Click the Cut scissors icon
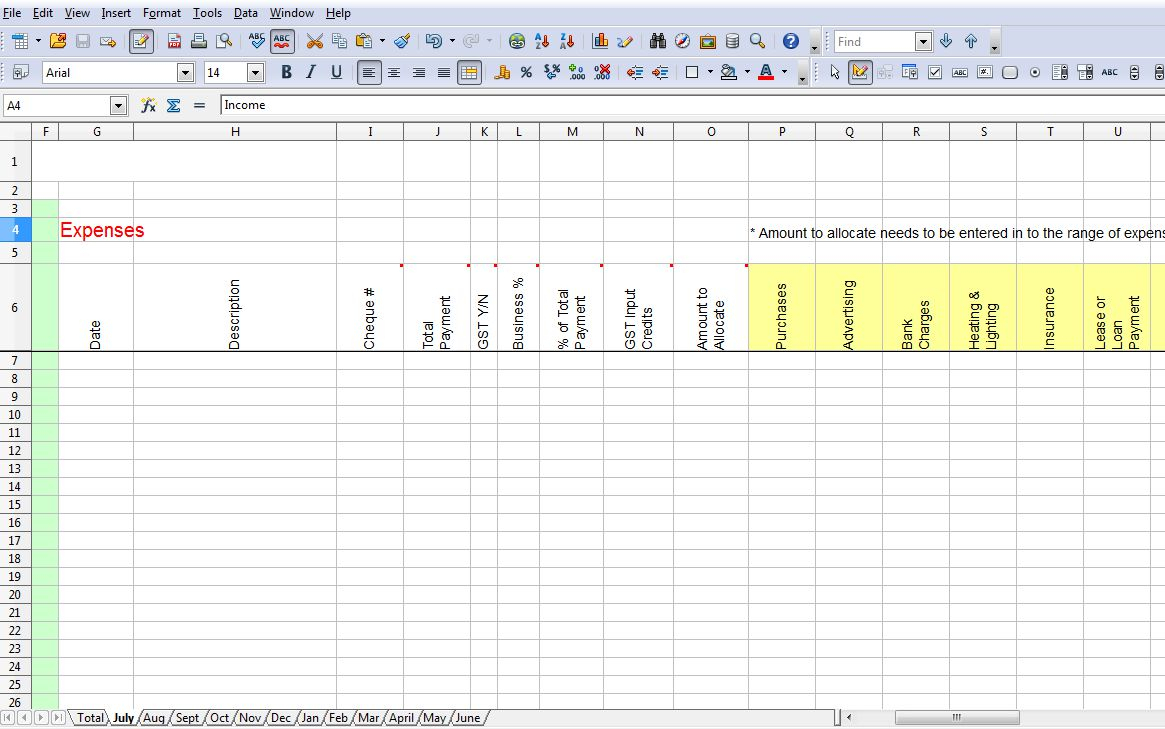1165x729 pixels. pos(314,41)
